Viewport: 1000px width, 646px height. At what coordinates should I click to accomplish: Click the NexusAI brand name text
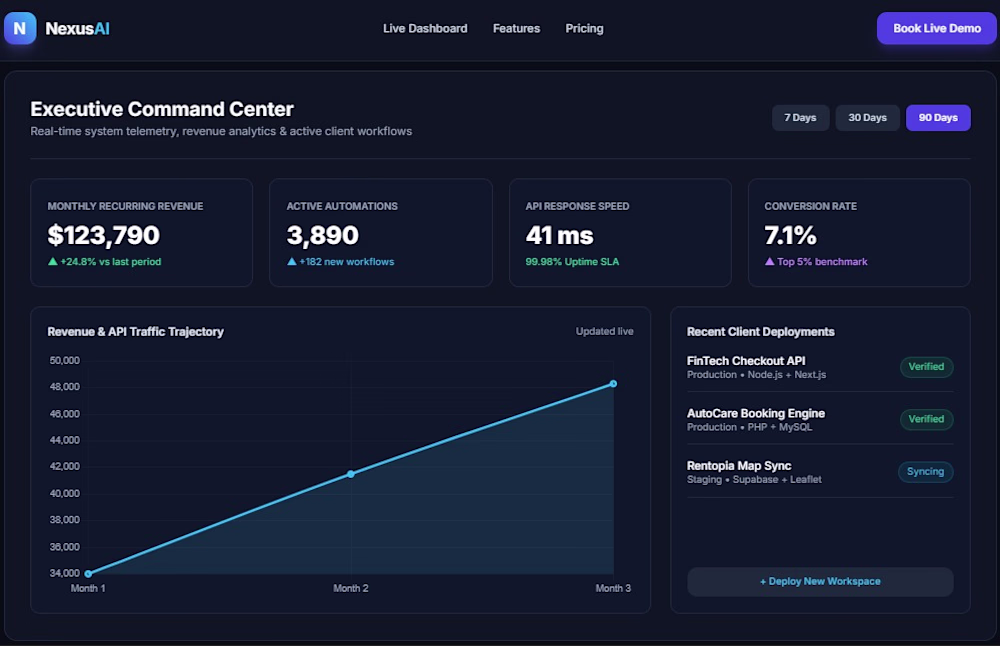(x=77, y=29)
